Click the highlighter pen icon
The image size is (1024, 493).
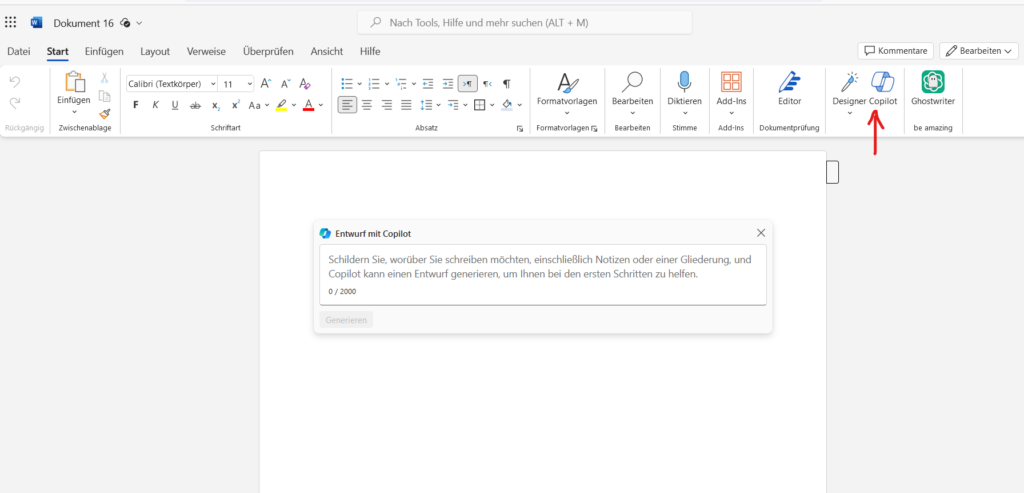click(281, 104)
